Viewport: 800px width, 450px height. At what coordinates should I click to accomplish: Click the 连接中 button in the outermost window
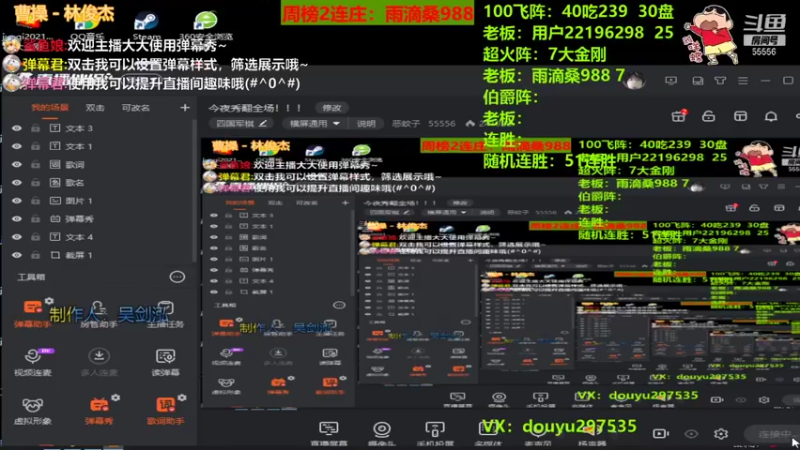[x=772, y=434]
